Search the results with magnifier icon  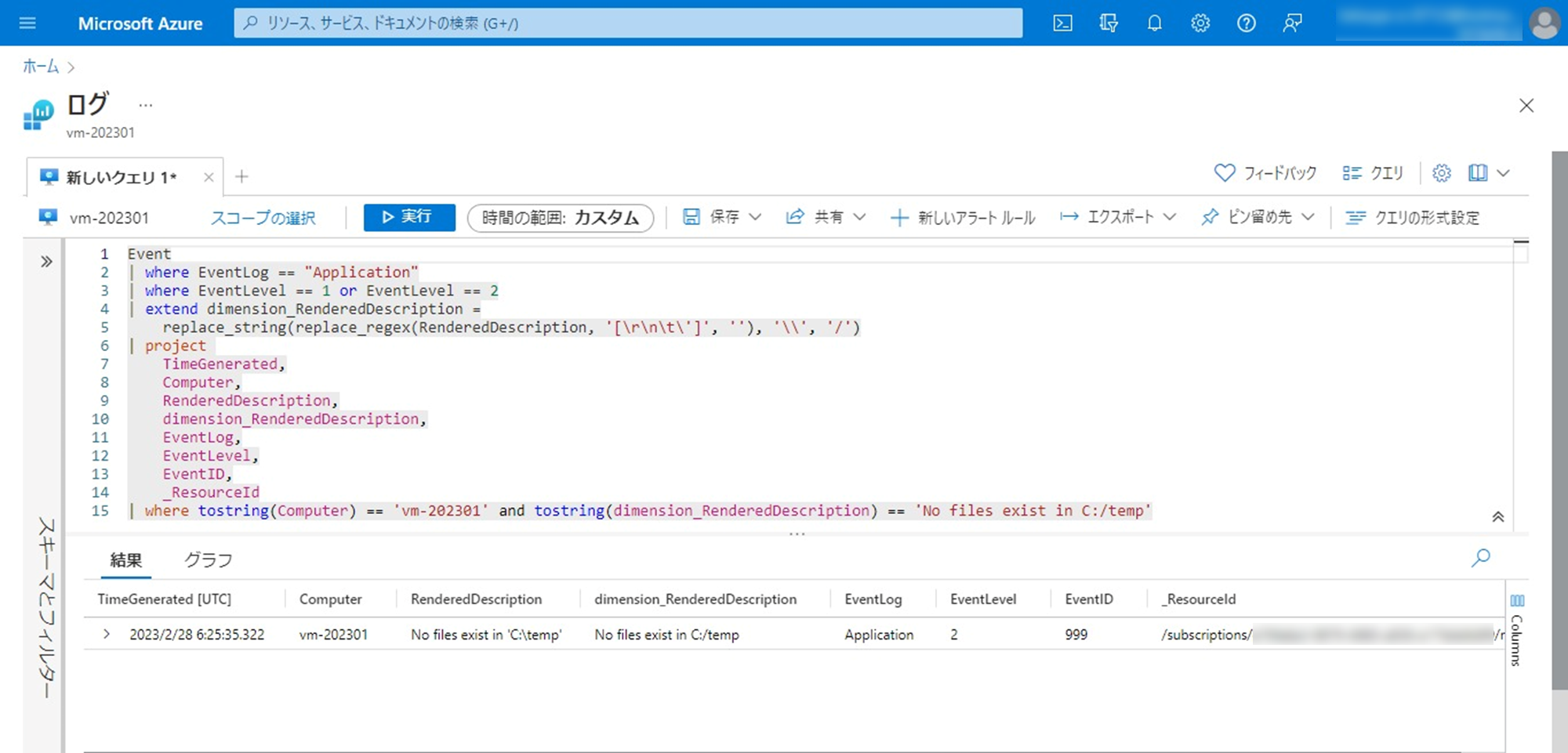1480,558
